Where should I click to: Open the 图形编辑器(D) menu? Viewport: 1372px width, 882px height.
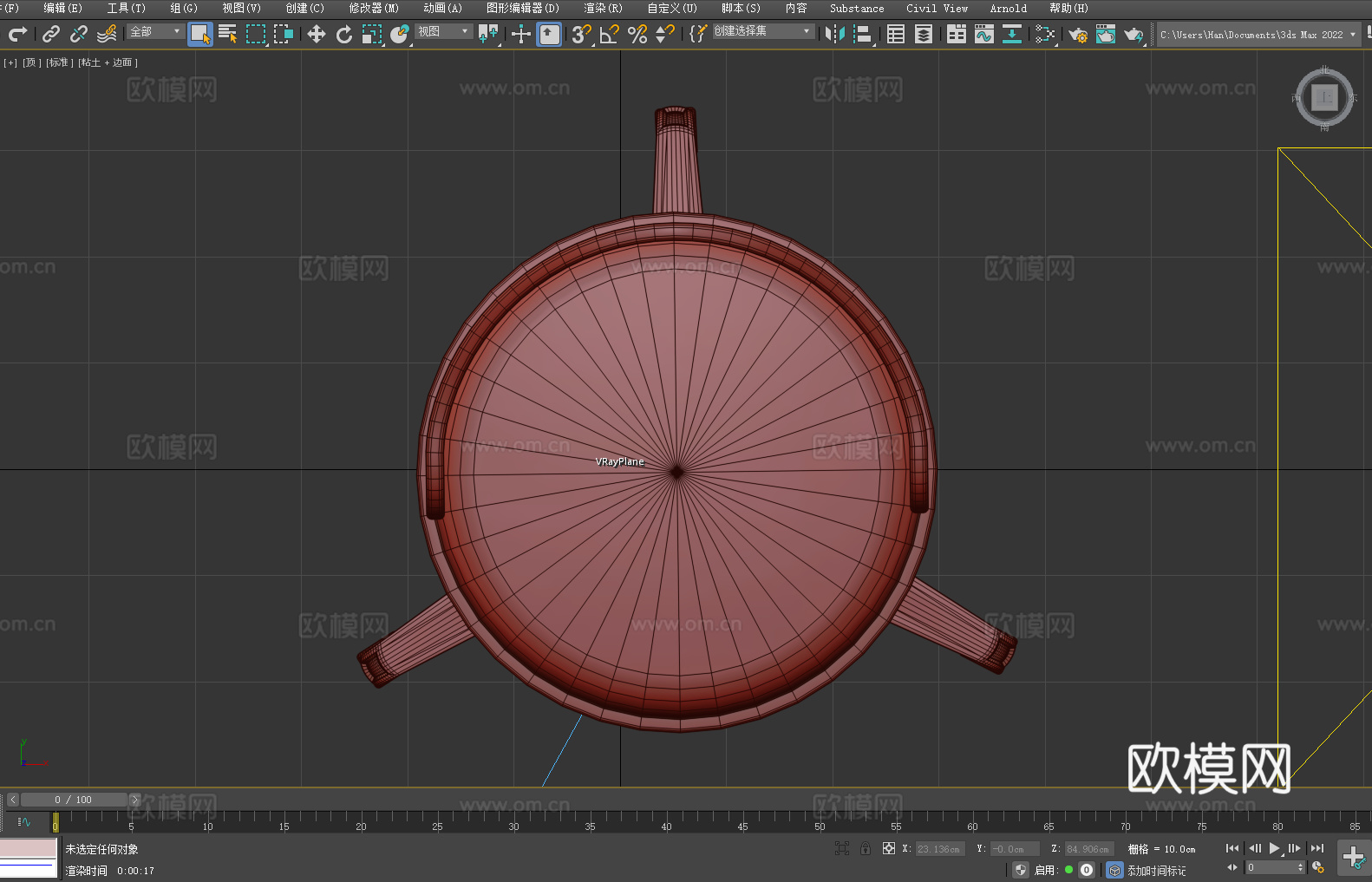[x=523, y=8]
